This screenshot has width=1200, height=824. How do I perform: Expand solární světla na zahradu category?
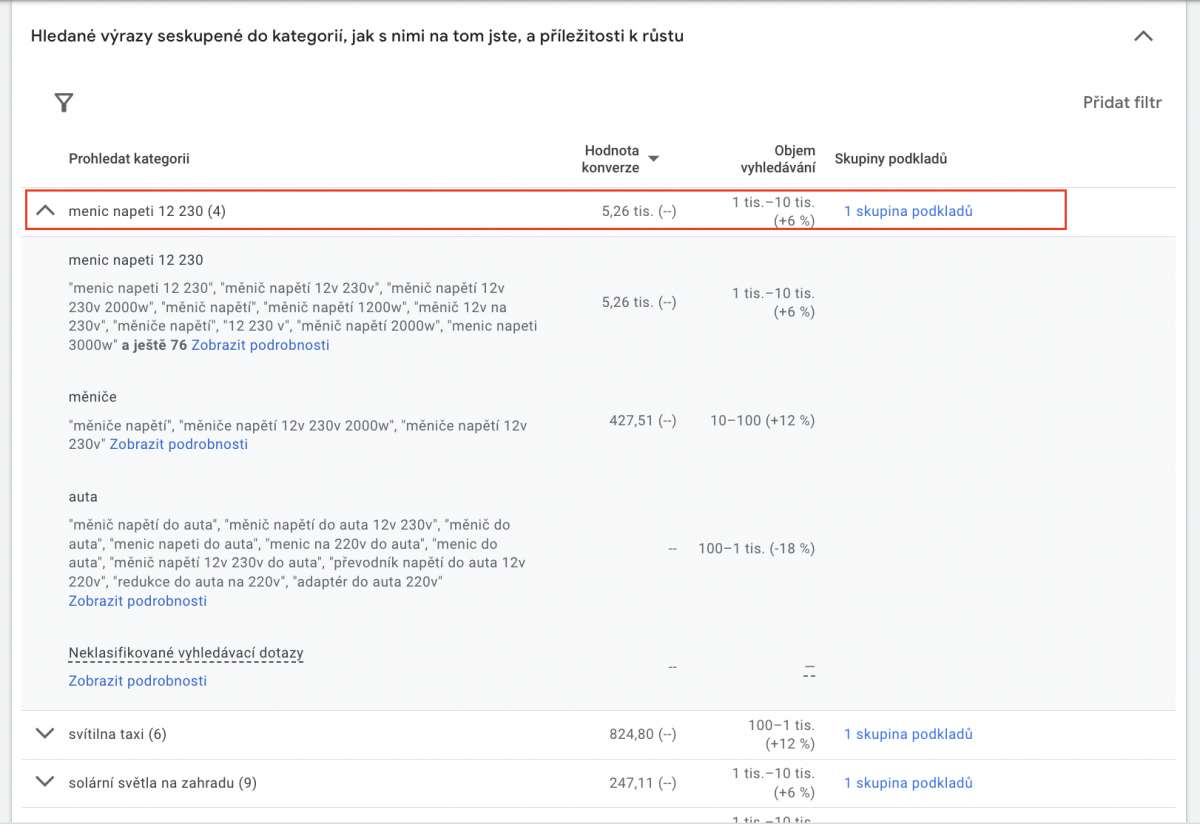point(44,783)
